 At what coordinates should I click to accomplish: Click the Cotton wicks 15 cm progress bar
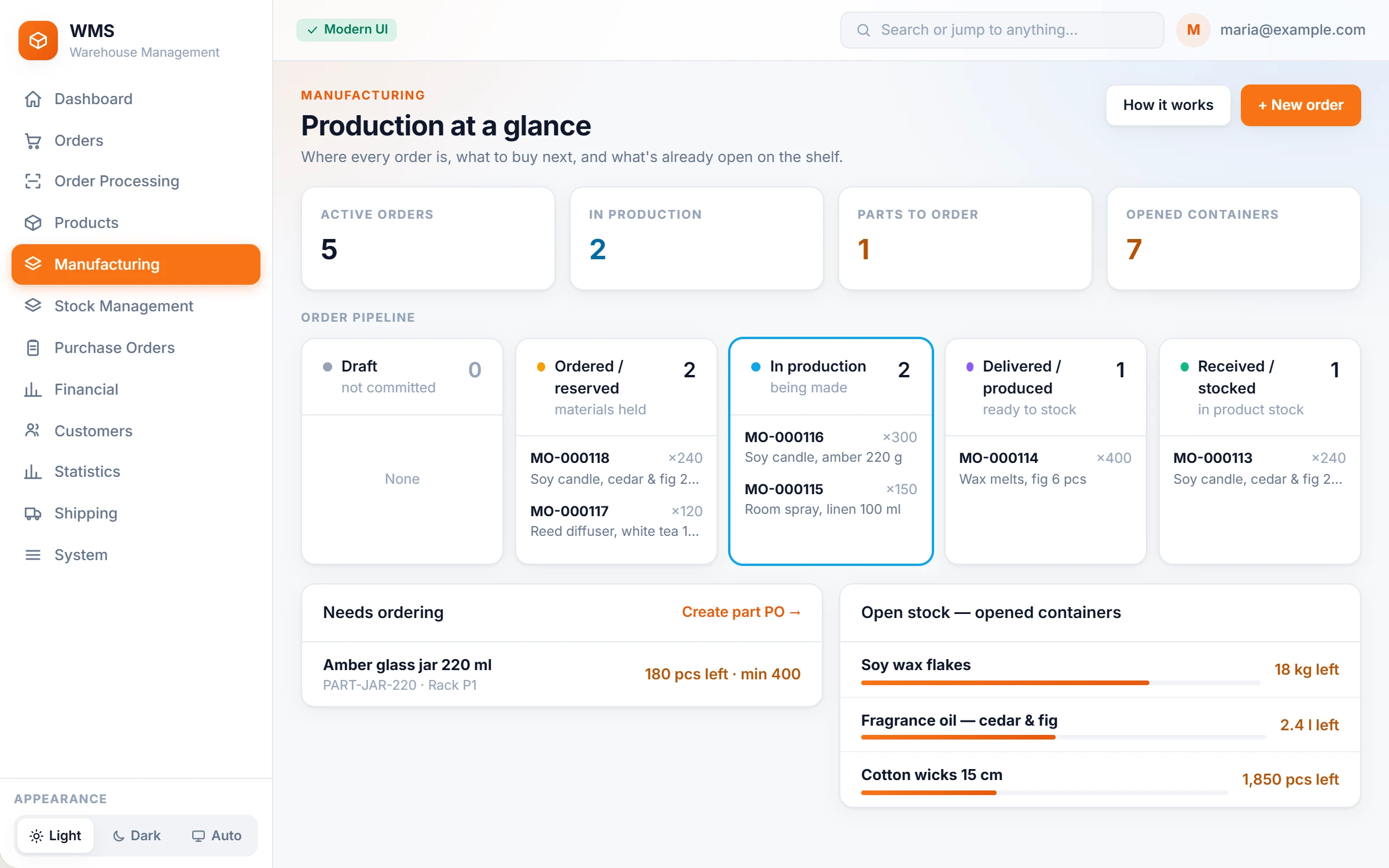pyautogui.click(x=1044, y=793)
